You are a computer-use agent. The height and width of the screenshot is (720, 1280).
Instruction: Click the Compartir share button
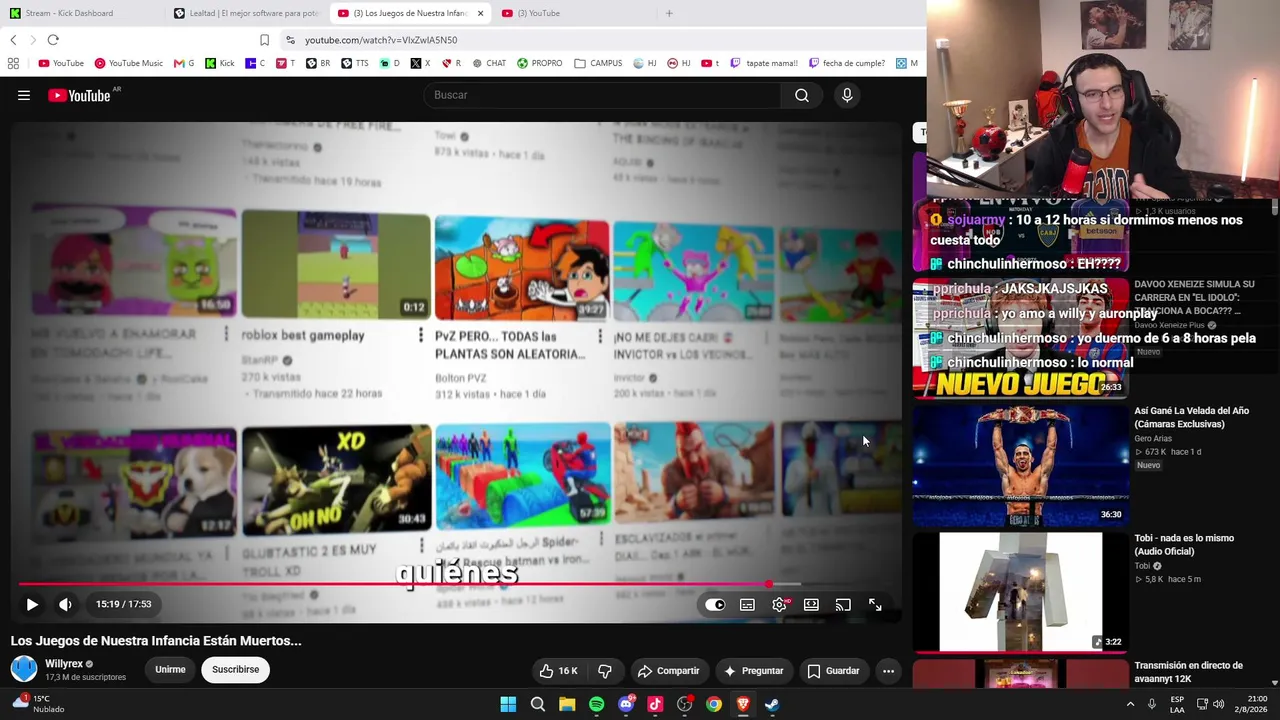[x=668, y=671]
